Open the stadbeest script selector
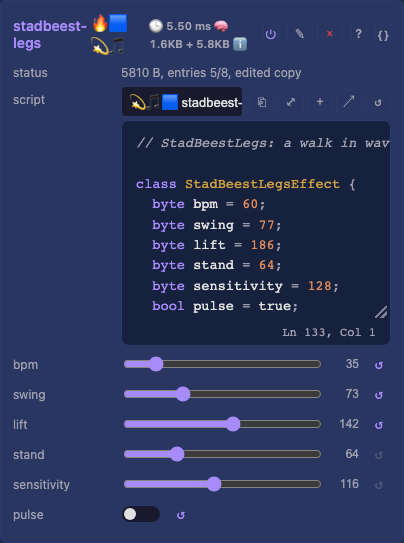The height and width of the screenshot is (543, 404). click(x=182, y=102)
